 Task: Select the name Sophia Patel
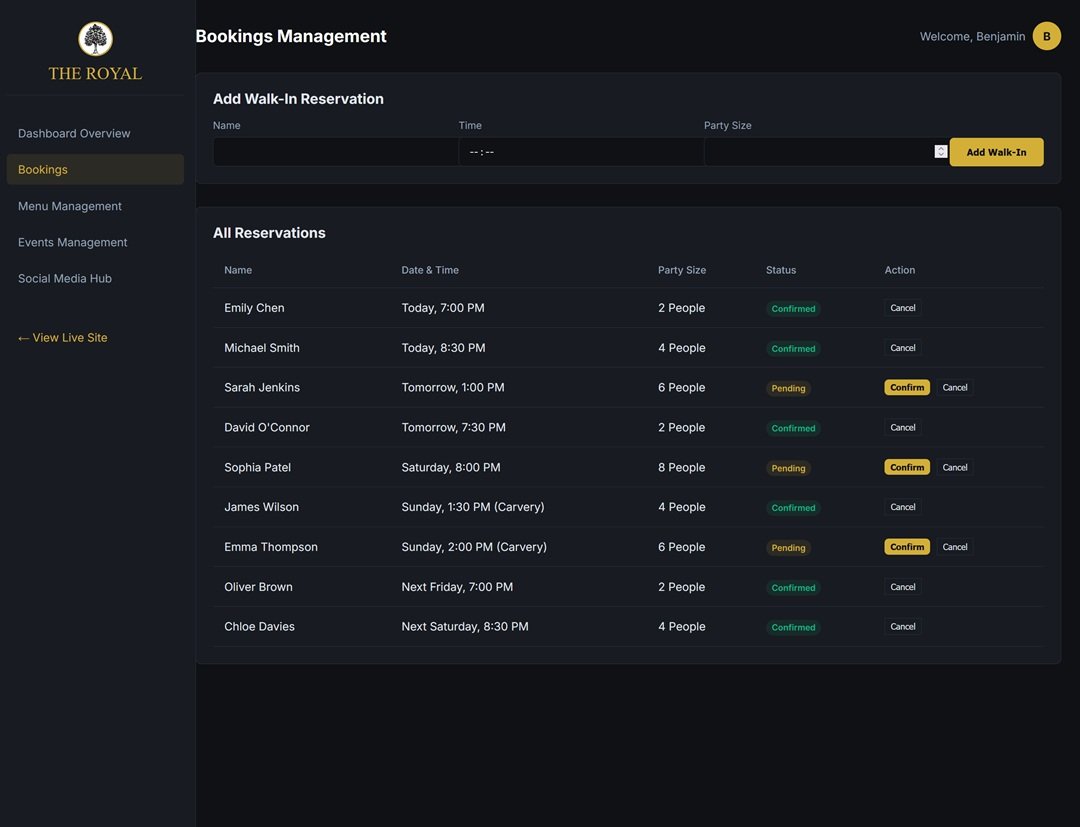tap(258, 468)
